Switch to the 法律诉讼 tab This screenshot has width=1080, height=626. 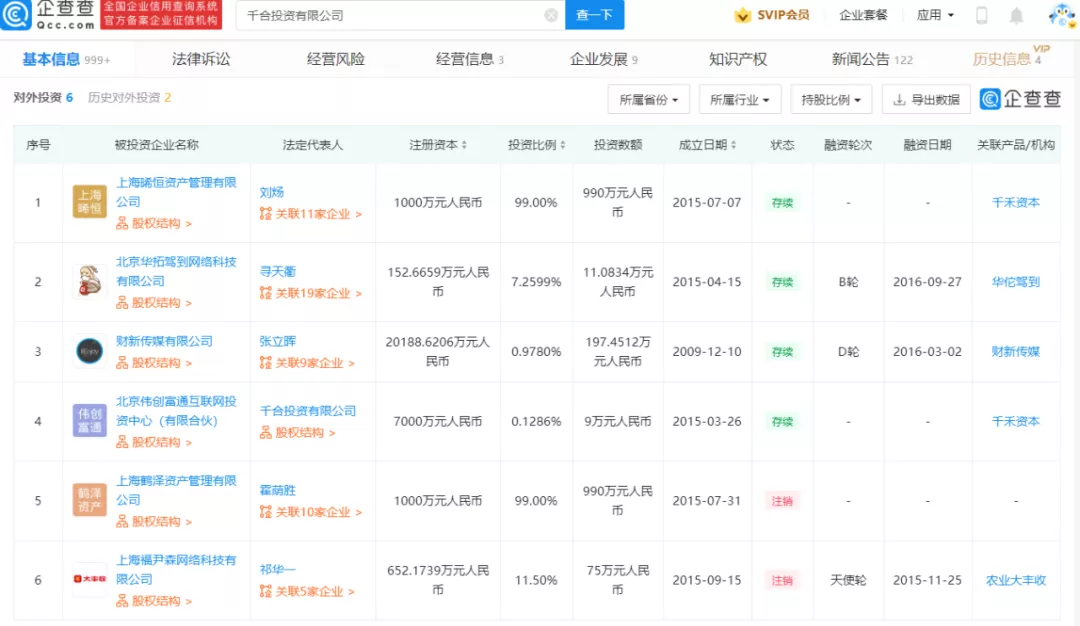coord(200,59)
